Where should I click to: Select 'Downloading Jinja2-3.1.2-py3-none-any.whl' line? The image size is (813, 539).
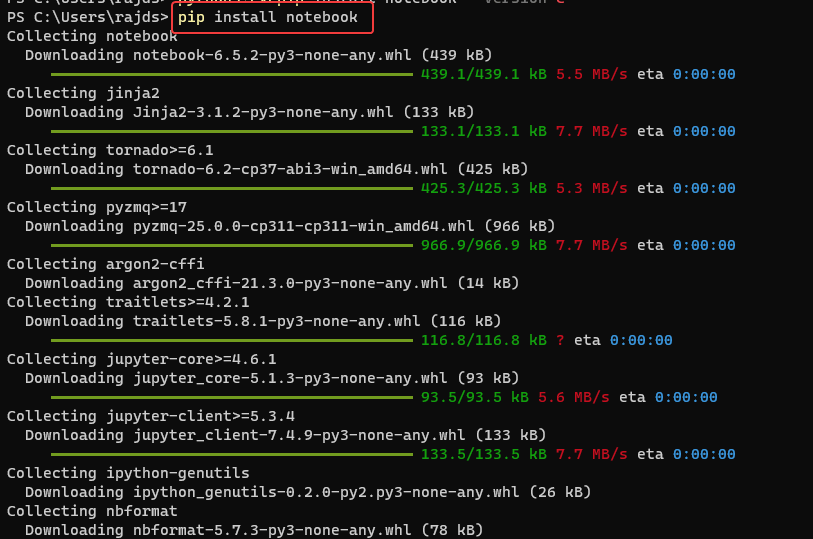(249, 112)
